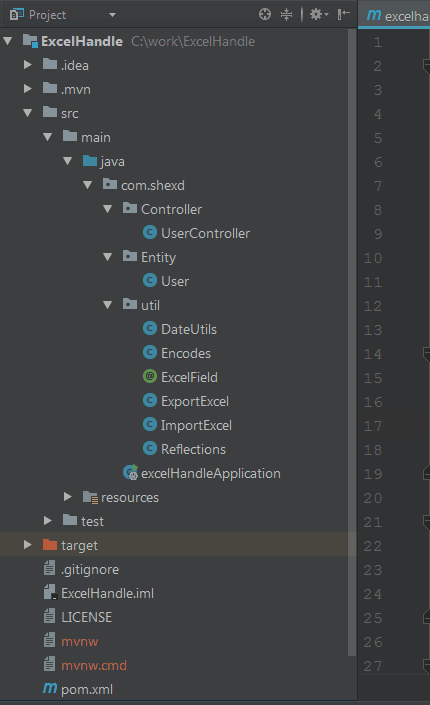Click the Maven icon beside pom.xml
This screenshot has height=705, width=430.
tap(50, 688)
